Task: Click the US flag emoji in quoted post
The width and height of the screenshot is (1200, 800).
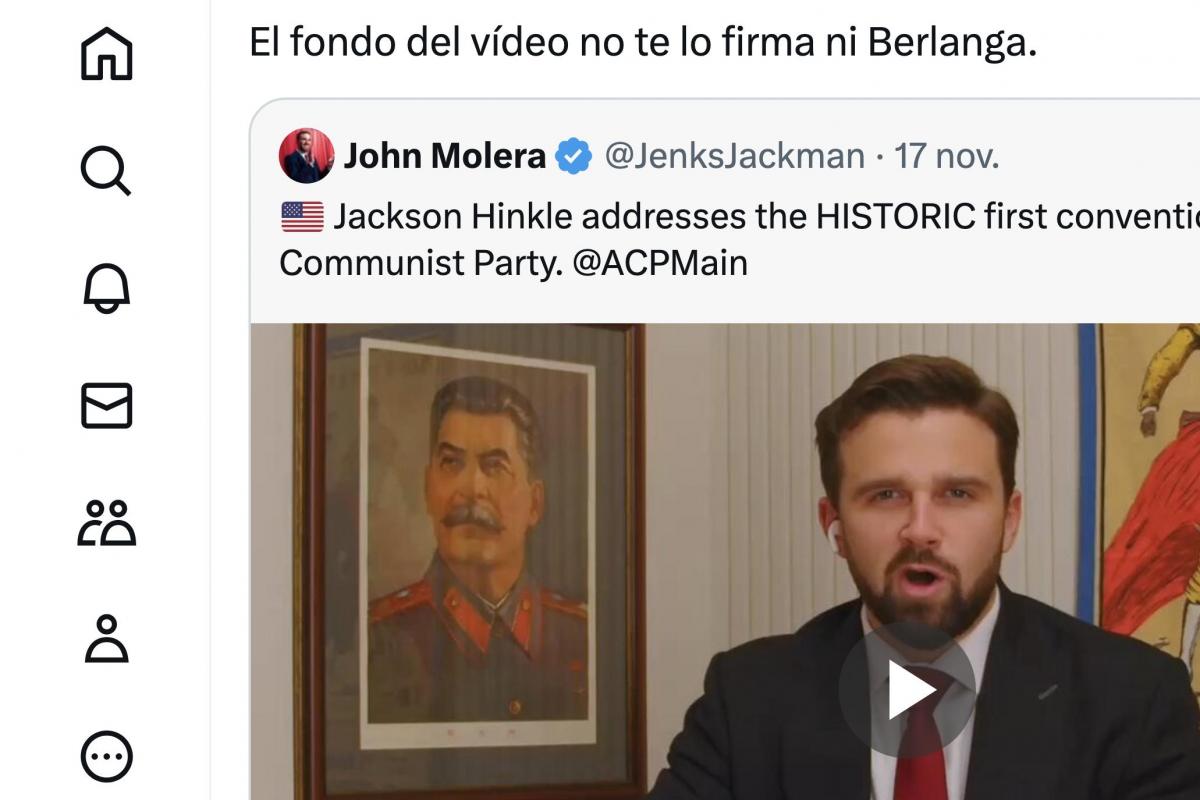Action: tap(302, 216)
